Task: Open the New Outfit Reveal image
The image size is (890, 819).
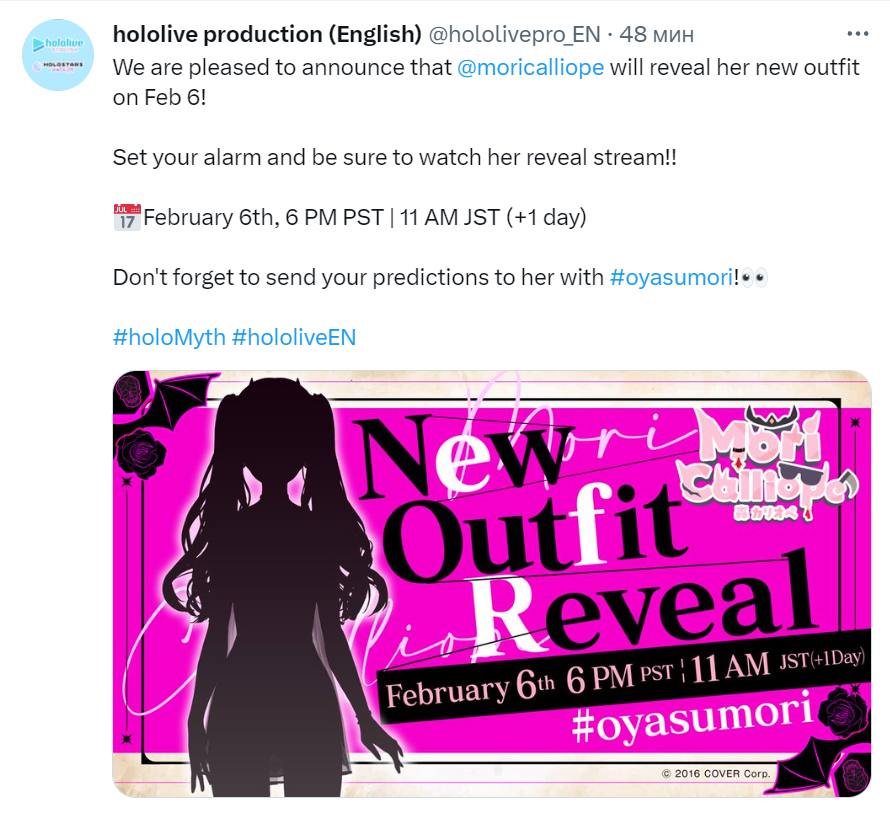Action: point(492,583)
